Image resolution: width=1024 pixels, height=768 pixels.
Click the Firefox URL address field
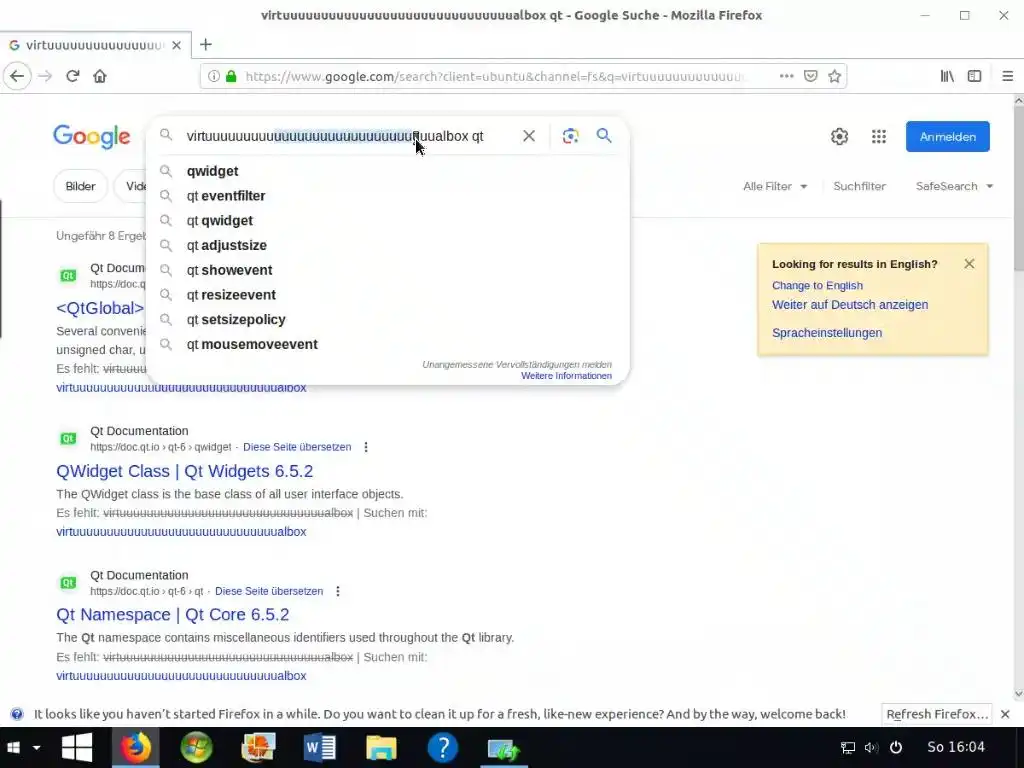click(x=496, y=76)
